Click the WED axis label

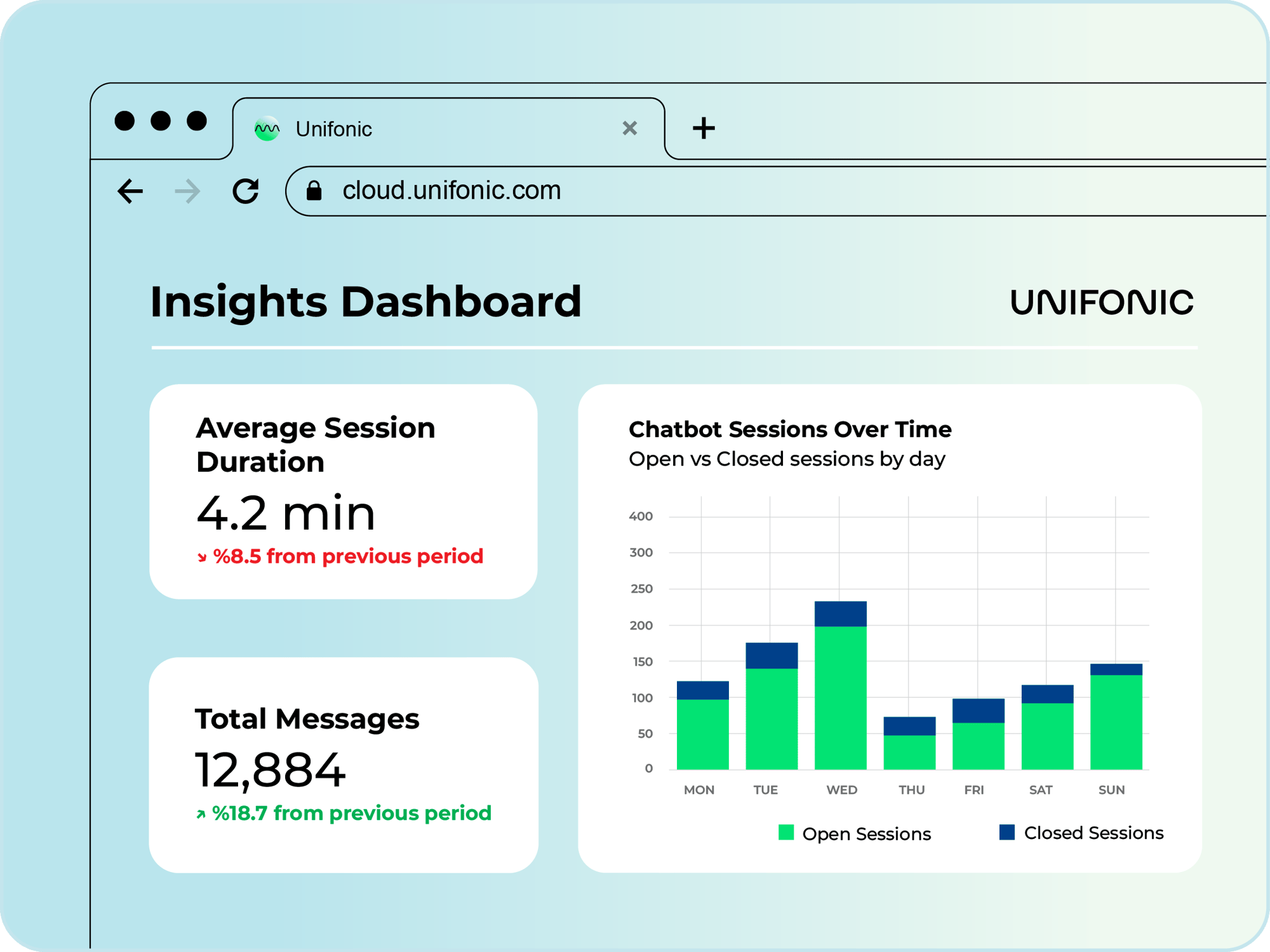pyautogui.click(x=841, y=790)
